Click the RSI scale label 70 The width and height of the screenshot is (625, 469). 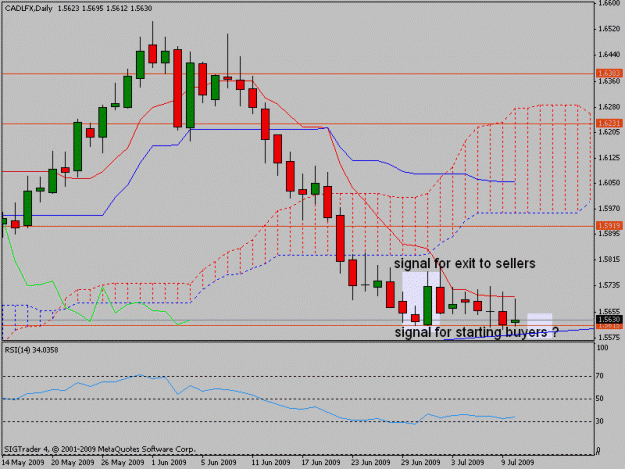(600, 376)
